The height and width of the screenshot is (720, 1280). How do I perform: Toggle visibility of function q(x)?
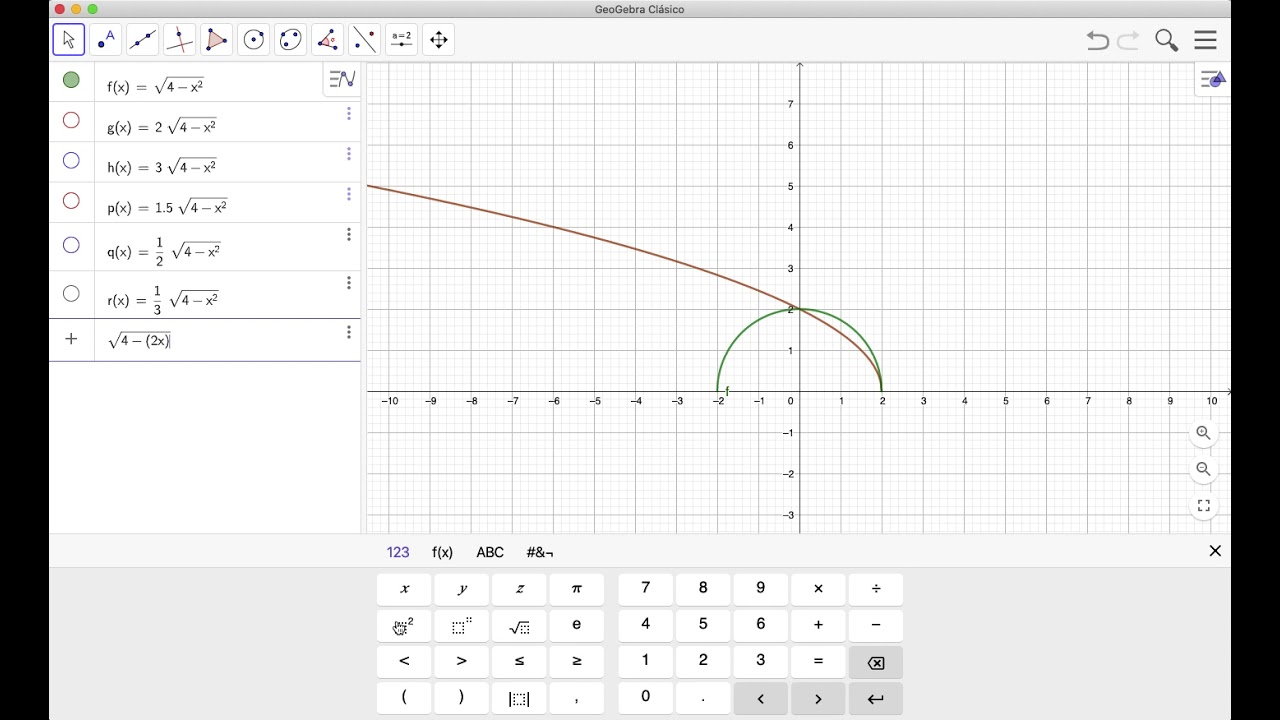[x=71, y=245]
